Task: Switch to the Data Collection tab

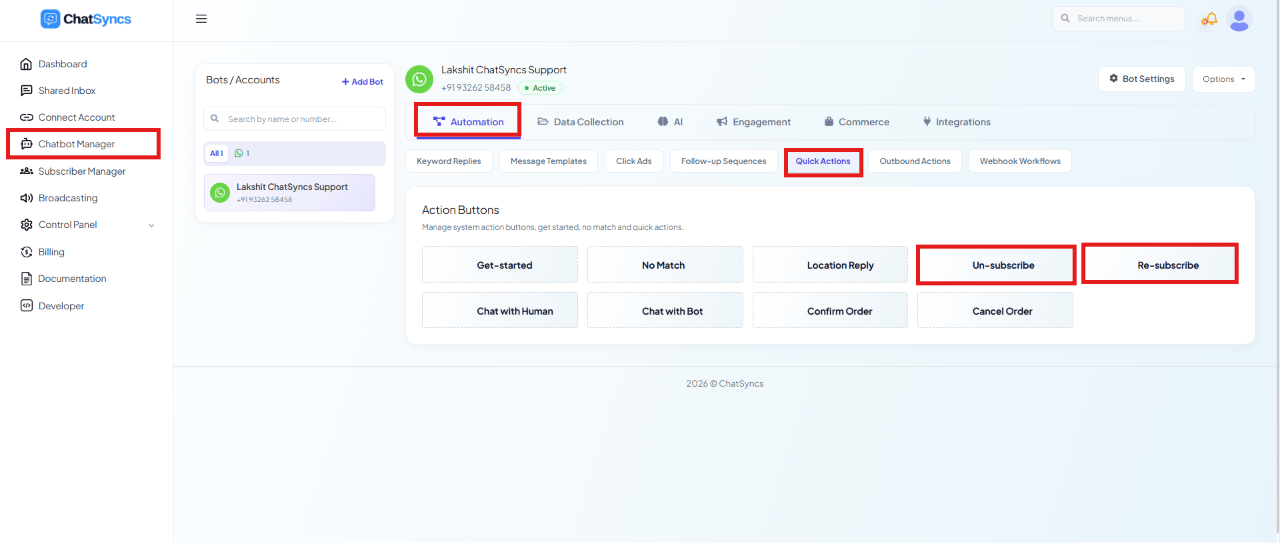Action: pyautogui.click(x=580, y=122)
